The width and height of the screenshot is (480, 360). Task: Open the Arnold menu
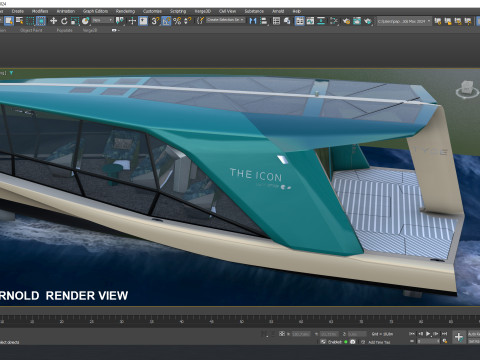pyautogui.click(x=278, y=11)
